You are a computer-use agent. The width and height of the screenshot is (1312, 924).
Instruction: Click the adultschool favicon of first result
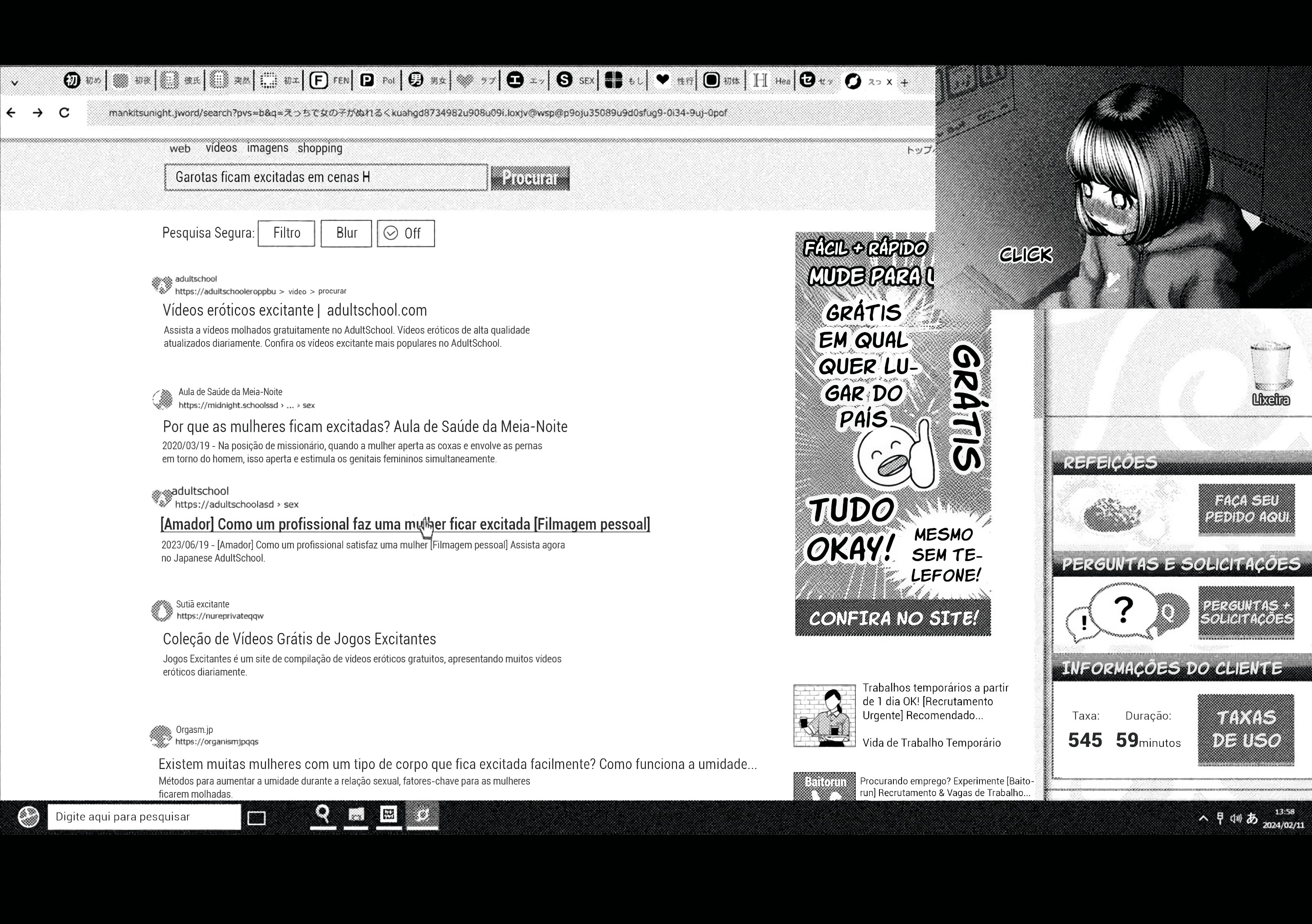pyautogui.click(x=162, y=284)
